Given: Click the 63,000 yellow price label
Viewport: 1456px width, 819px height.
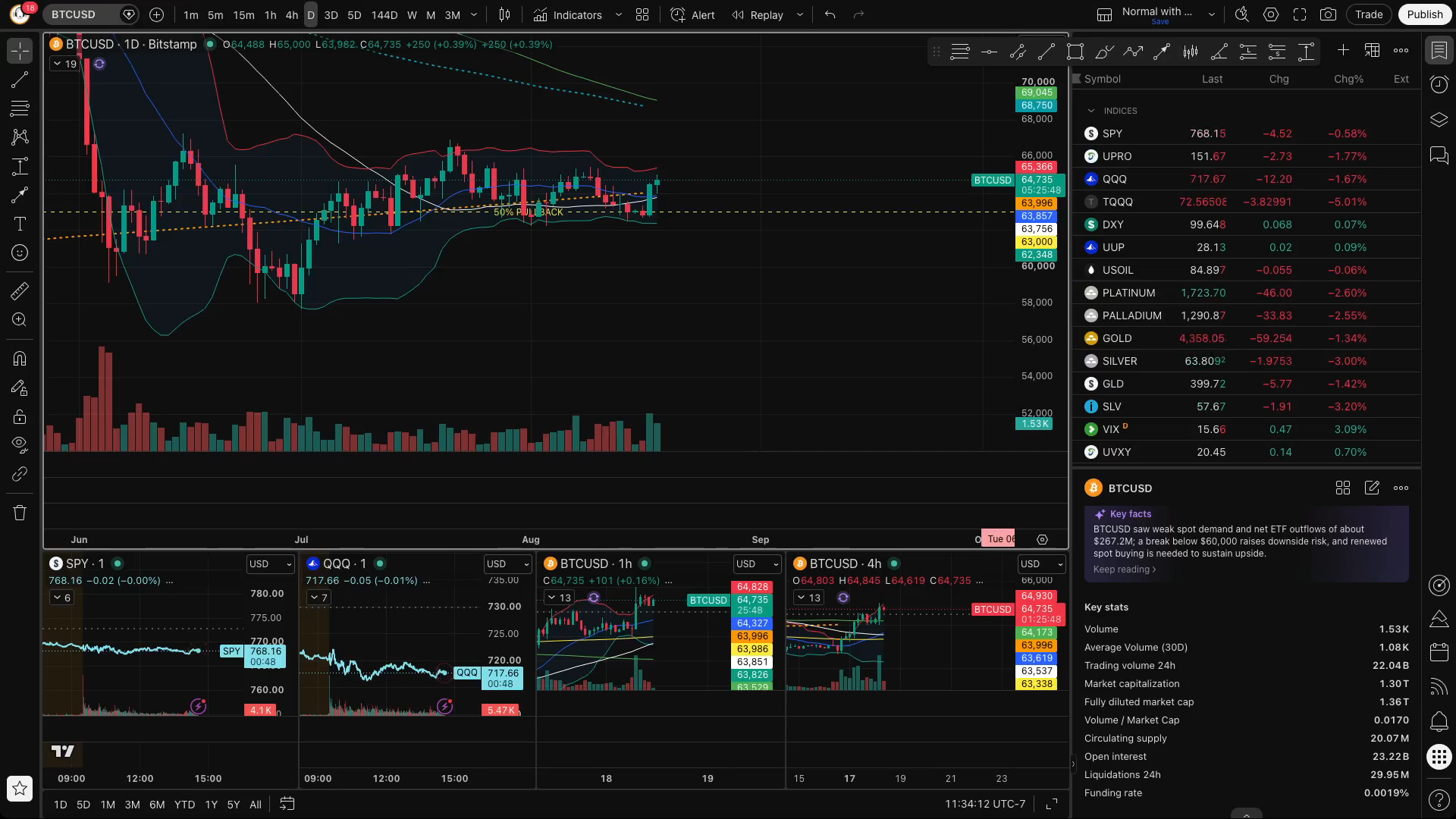Looking at the screenshot, I should pos(1036,242).
